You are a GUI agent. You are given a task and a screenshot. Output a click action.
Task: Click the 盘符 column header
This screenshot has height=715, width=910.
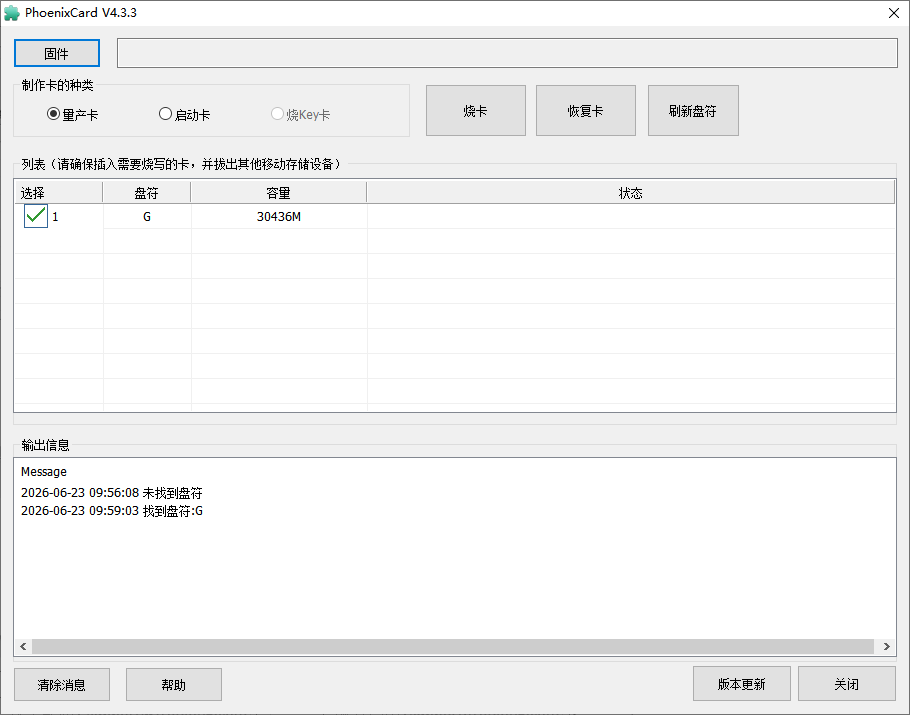point(147,193)
